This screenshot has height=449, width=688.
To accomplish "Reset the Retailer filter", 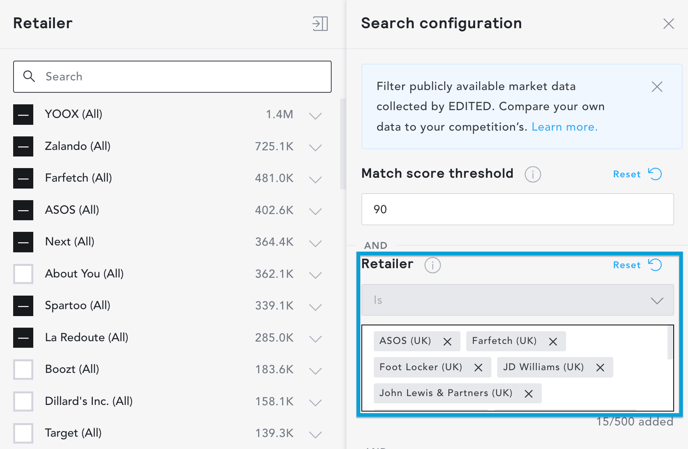I will (637, 265).
